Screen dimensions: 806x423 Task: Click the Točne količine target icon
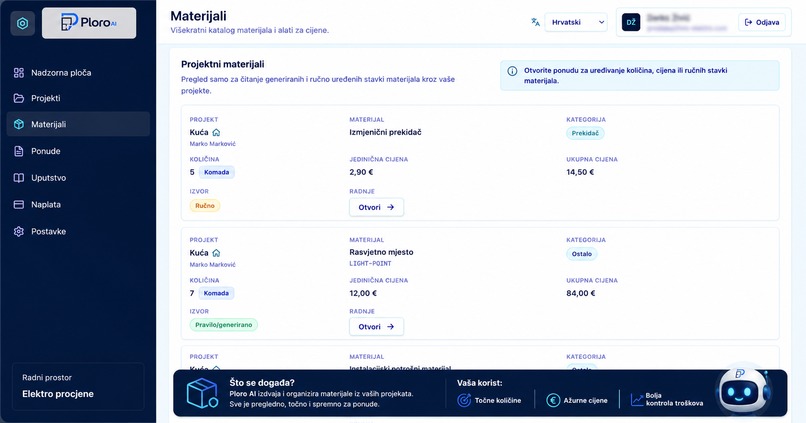pos(464,400)
